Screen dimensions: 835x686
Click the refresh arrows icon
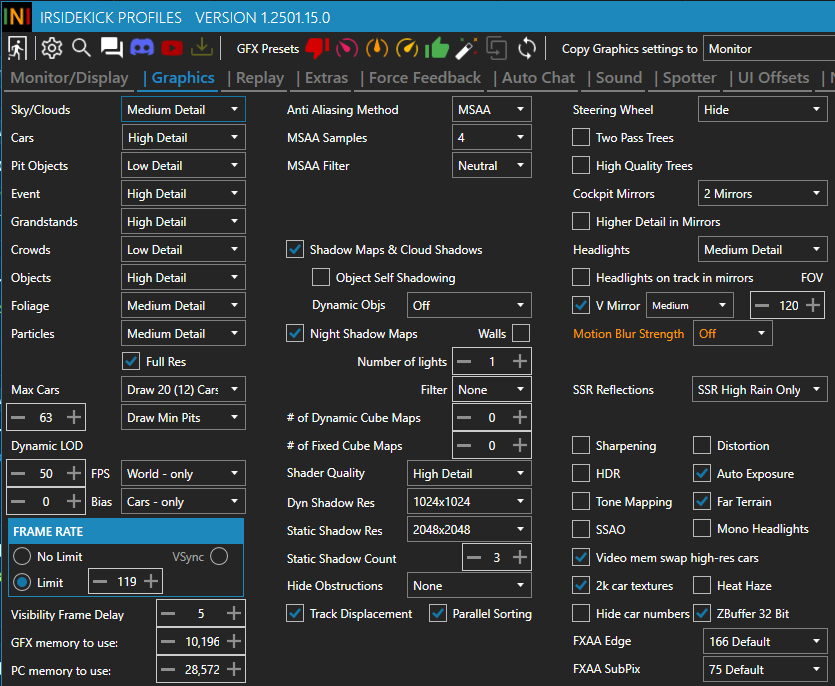[527, 48]
